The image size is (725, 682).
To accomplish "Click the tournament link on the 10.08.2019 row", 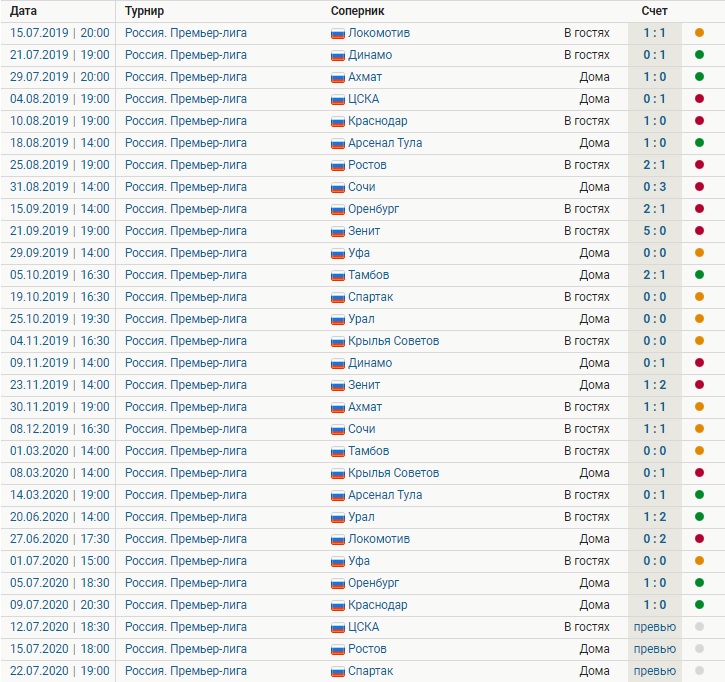I will pyautogui.click(x=186, y=121).
